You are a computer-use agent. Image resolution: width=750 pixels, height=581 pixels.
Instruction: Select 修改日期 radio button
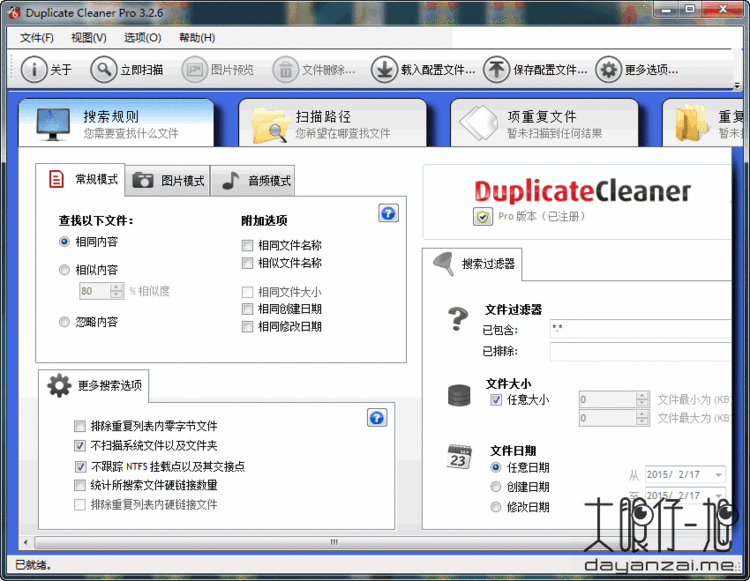click(496, 507)
